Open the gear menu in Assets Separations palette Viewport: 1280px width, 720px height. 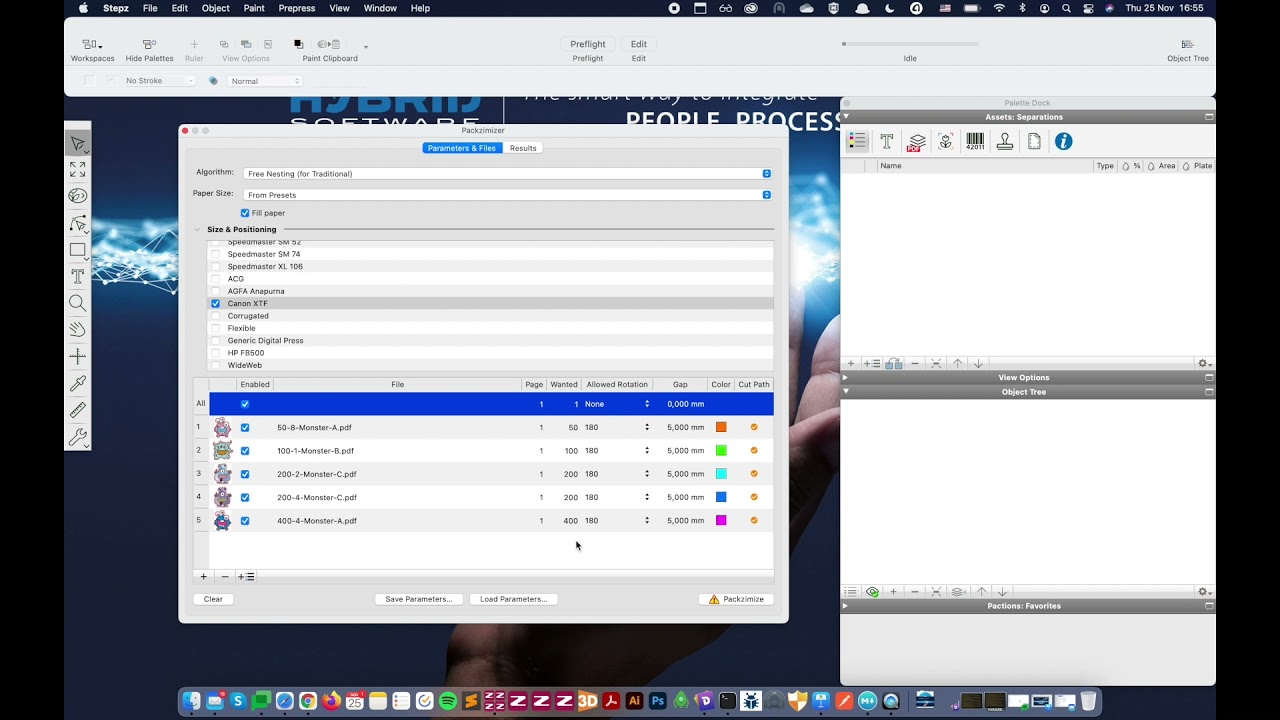click(x=1204, y=364)
